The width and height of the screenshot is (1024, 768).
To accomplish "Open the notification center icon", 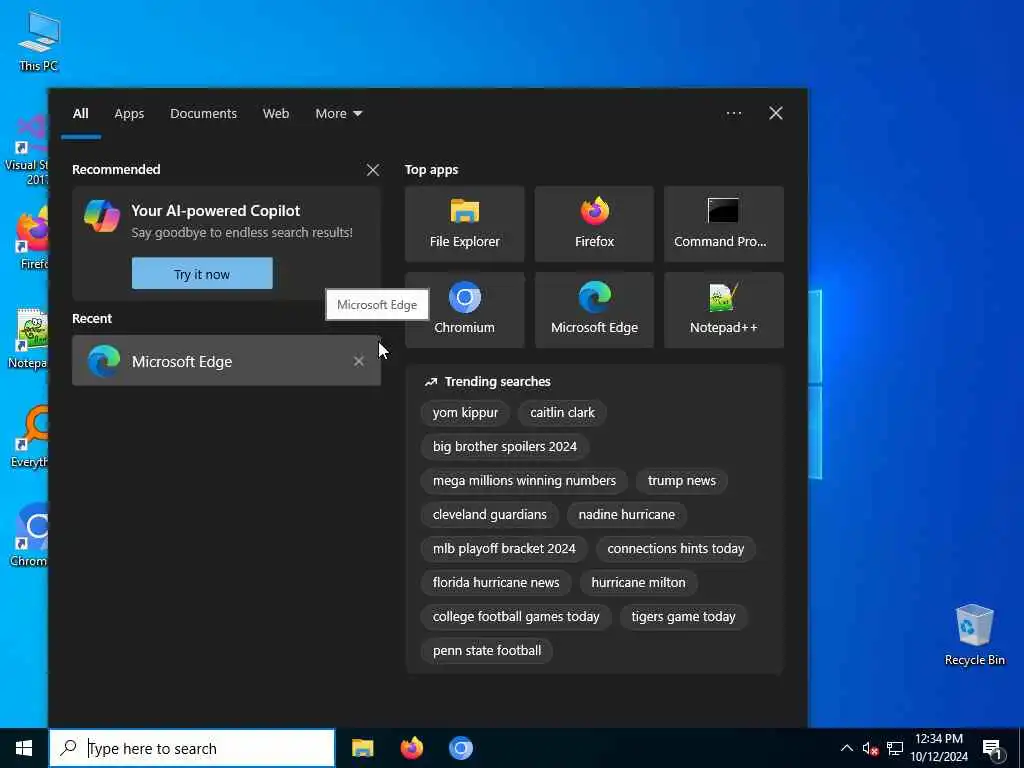I will [992, 749].
